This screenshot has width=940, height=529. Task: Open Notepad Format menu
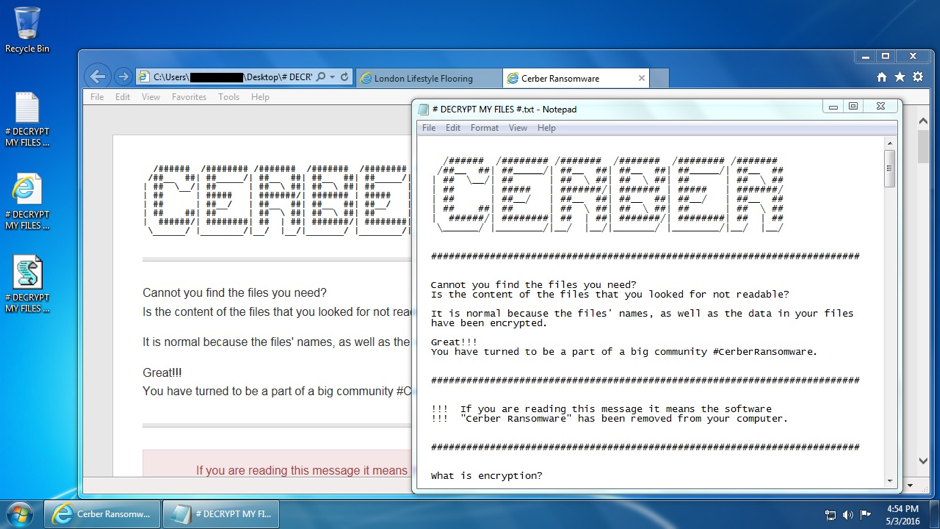[x=484, y=128]
